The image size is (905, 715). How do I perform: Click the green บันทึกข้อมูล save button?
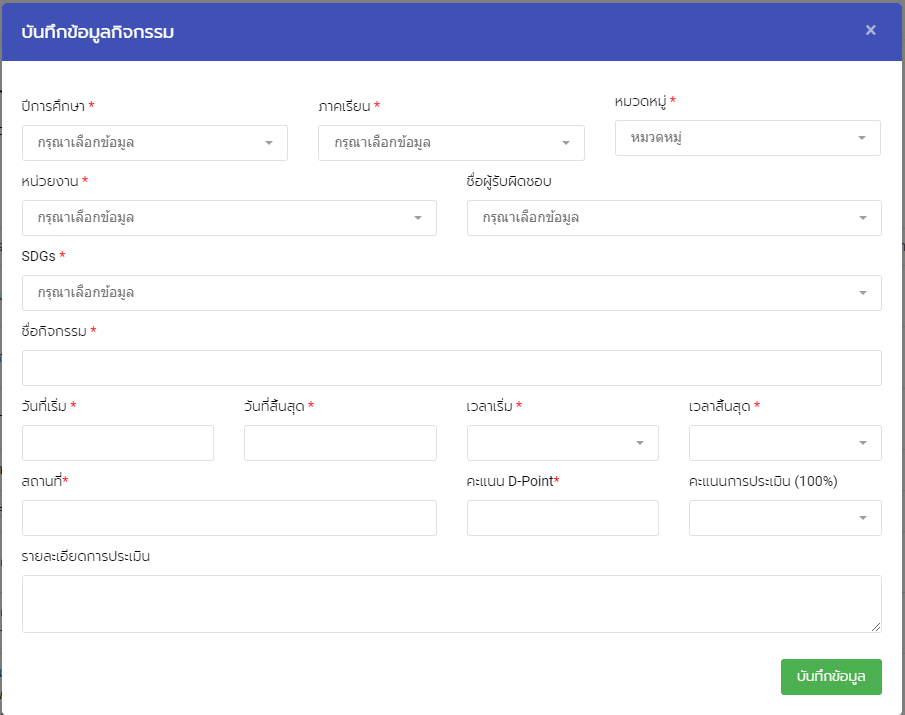pyautogui.click(x=831, y=677)
